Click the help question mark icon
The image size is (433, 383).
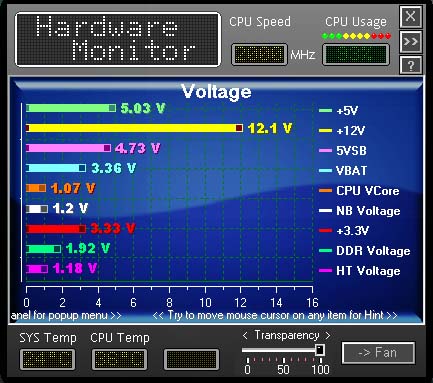coord(411,65)
